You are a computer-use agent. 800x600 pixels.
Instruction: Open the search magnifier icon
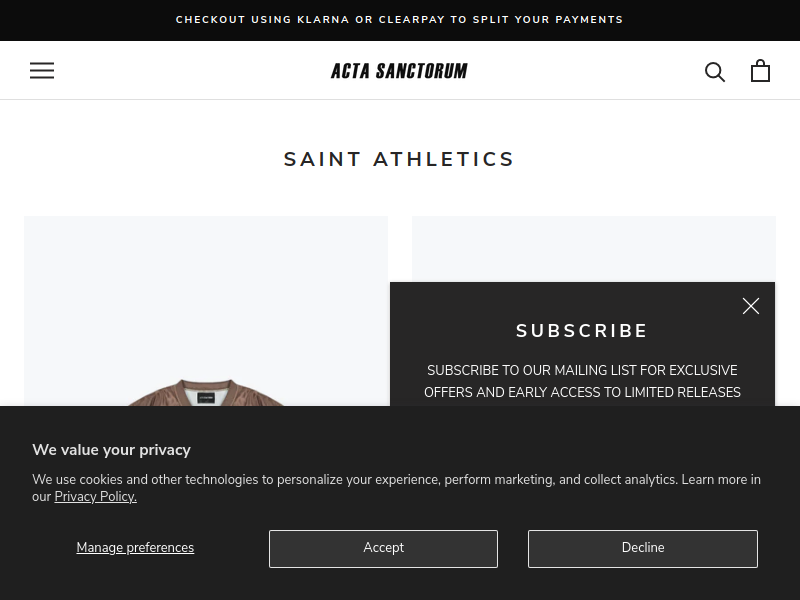[715, 71]
